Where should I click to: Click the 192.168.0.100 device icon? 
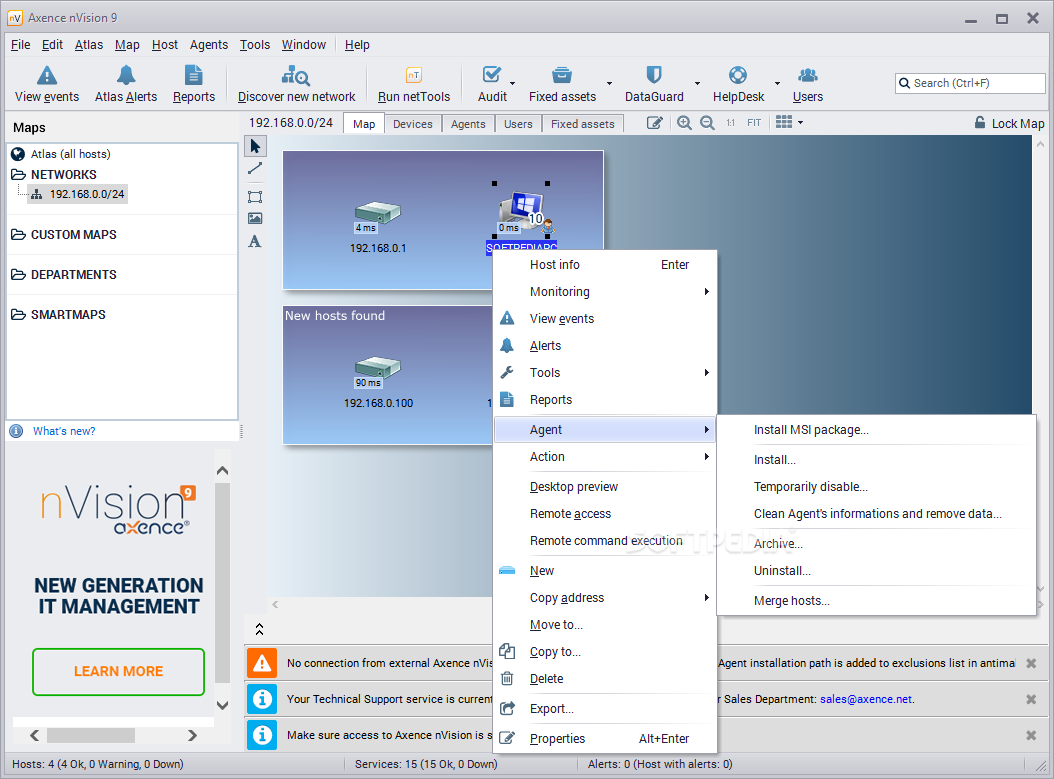coord(378,367)
